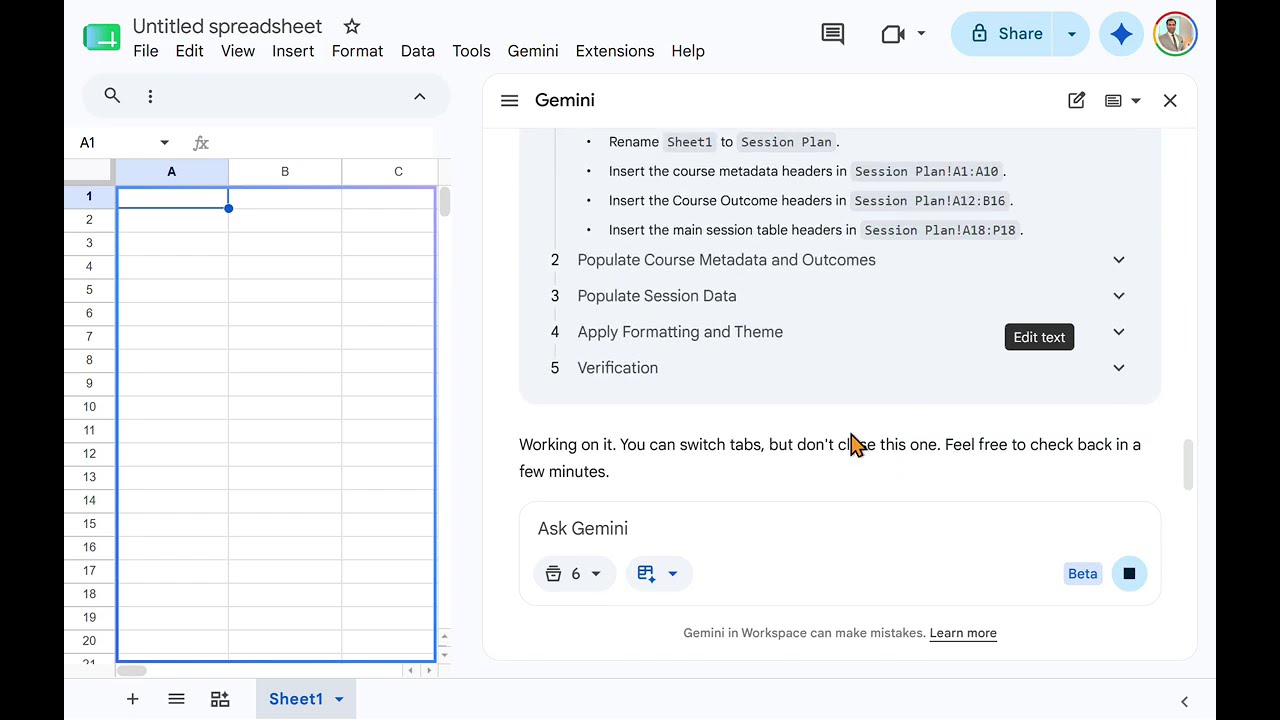Click the Gemini sparkle icon

[1121, 34]
